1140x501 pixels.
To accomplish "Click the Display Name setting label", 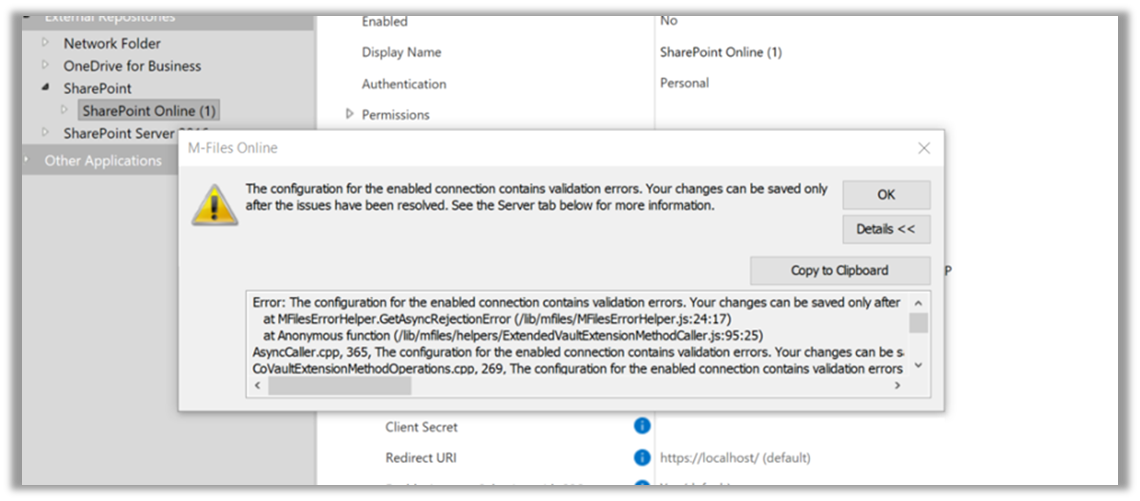I will pyautogui.click(x=401, y=52).
